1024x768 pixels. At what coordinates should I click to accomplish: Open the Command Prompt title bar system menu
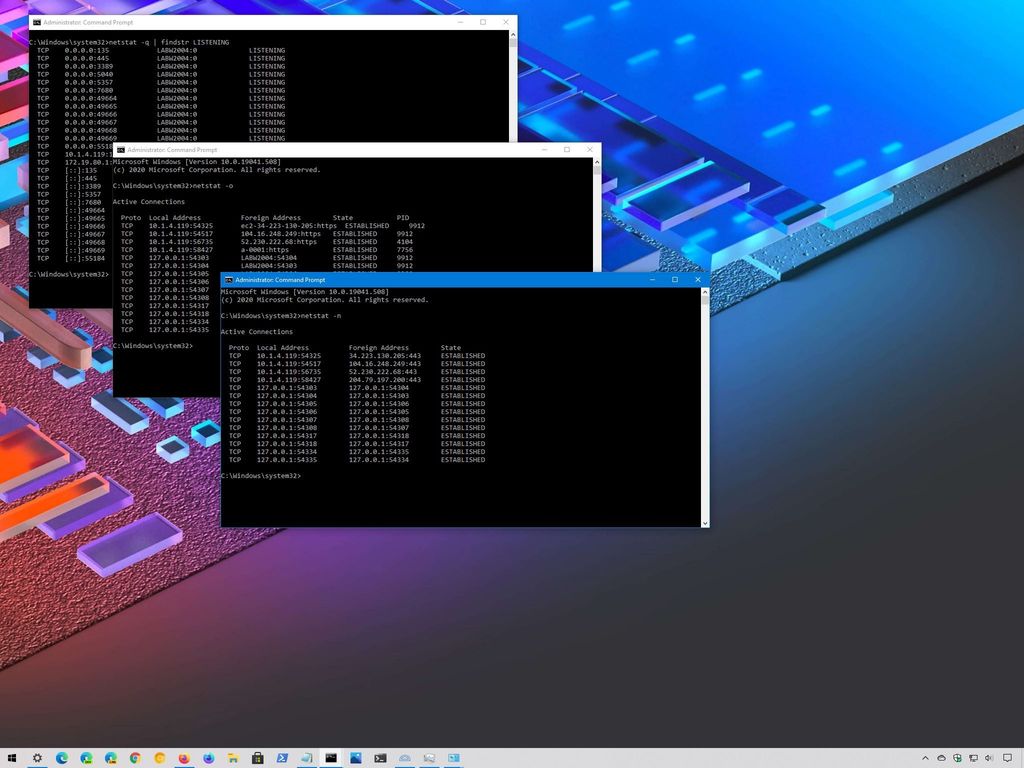(x=227, y=280)
